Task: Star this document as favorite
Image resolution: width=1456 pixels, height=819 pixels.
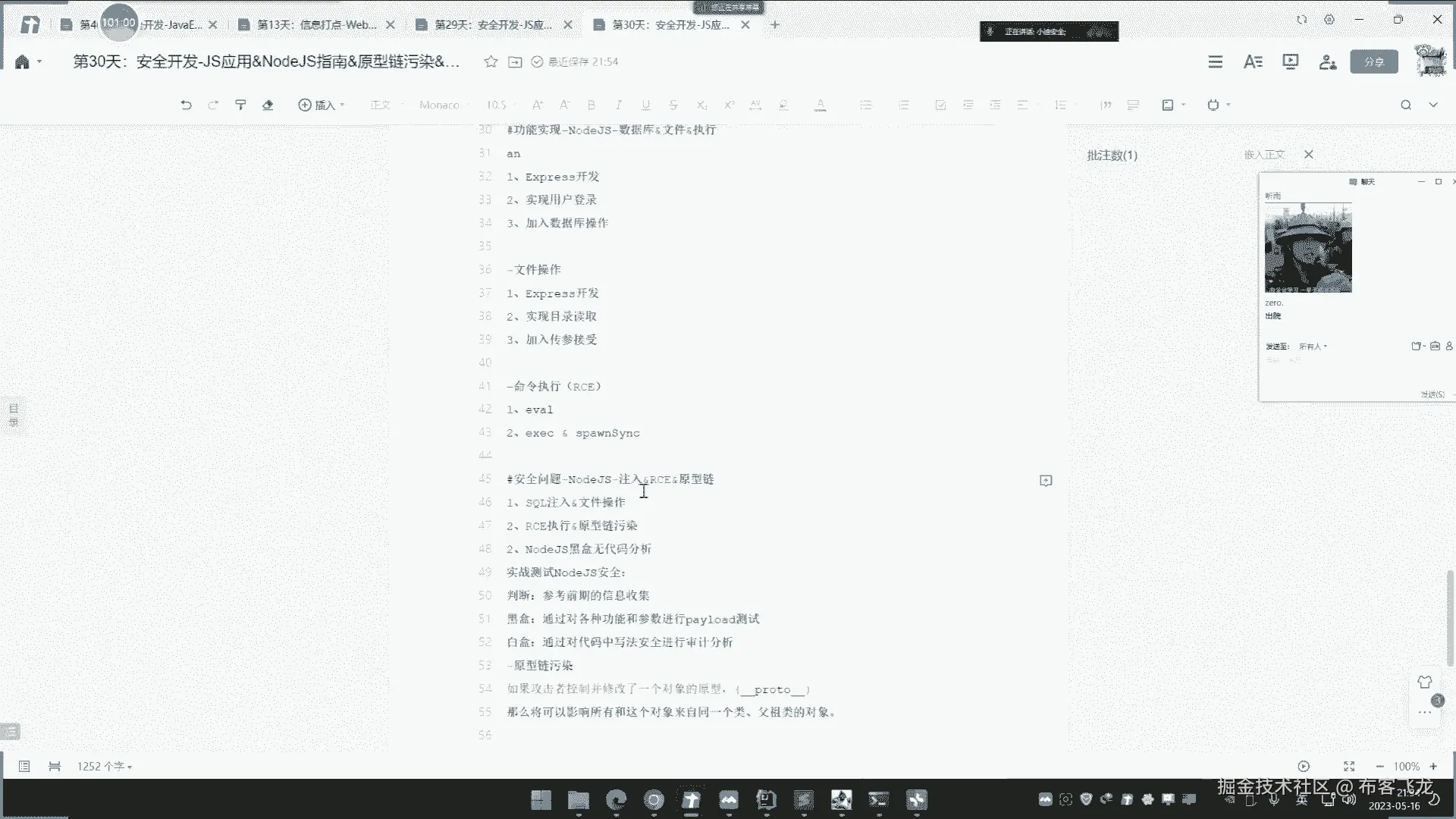Action: coord(491,61)
